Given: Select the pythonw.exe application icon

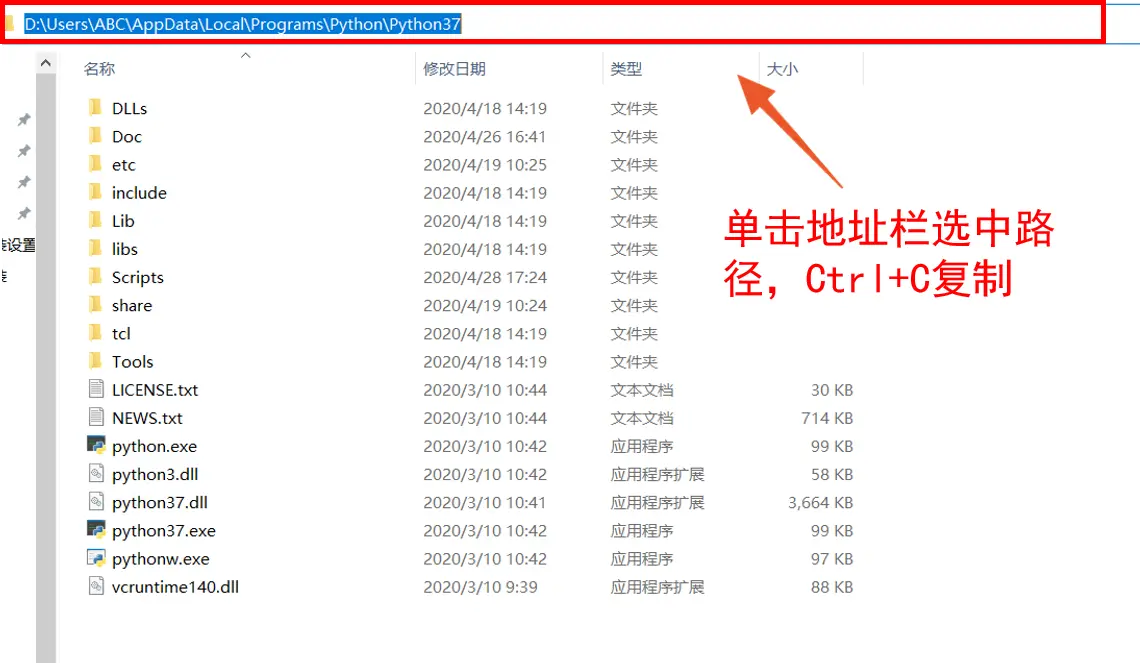Looking at the screenshot, I should [96, 558].
